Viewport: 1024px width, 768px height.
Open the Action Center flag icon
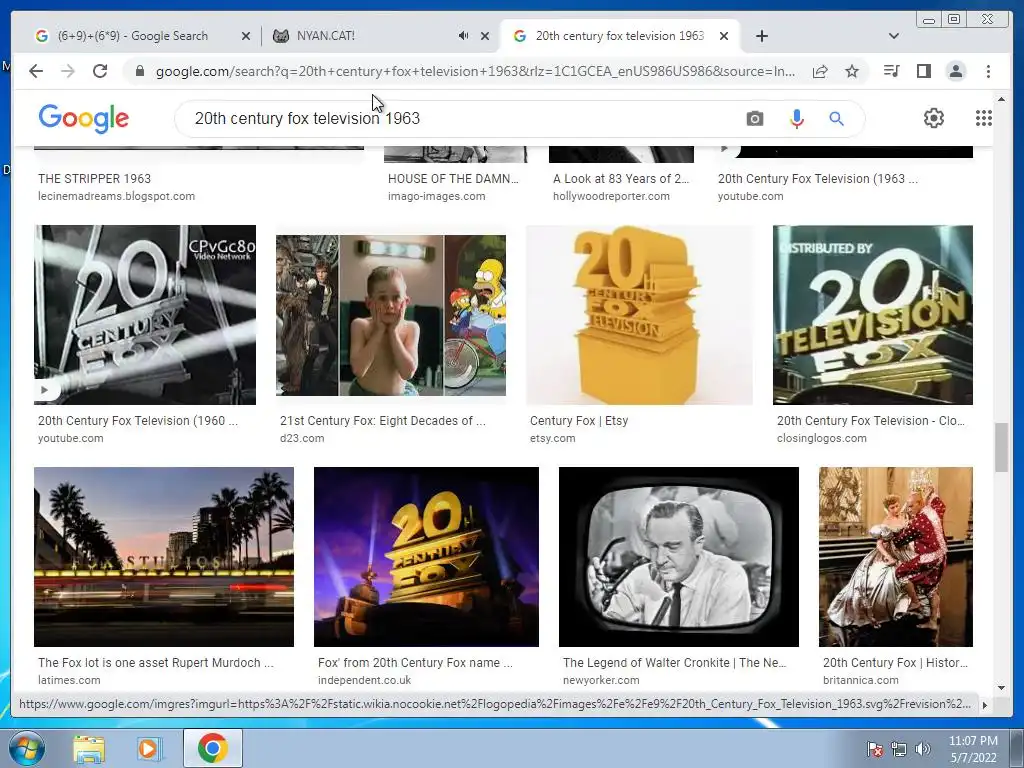click(874, 749)
